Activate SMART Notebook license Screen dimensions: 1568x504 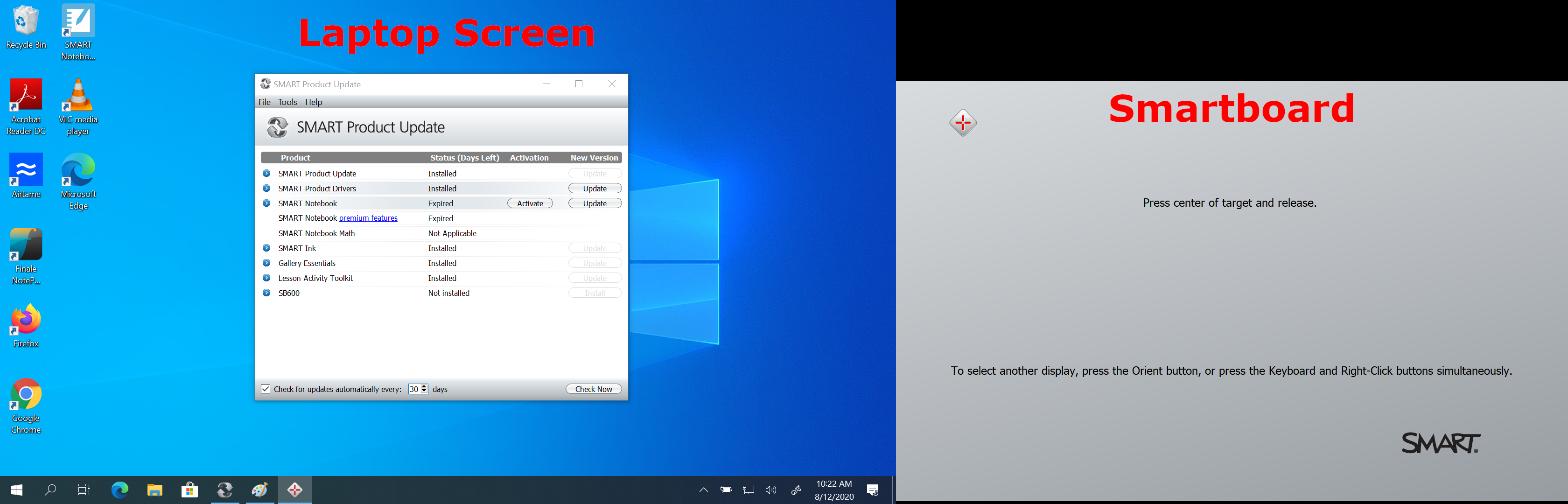click(530, 203)
